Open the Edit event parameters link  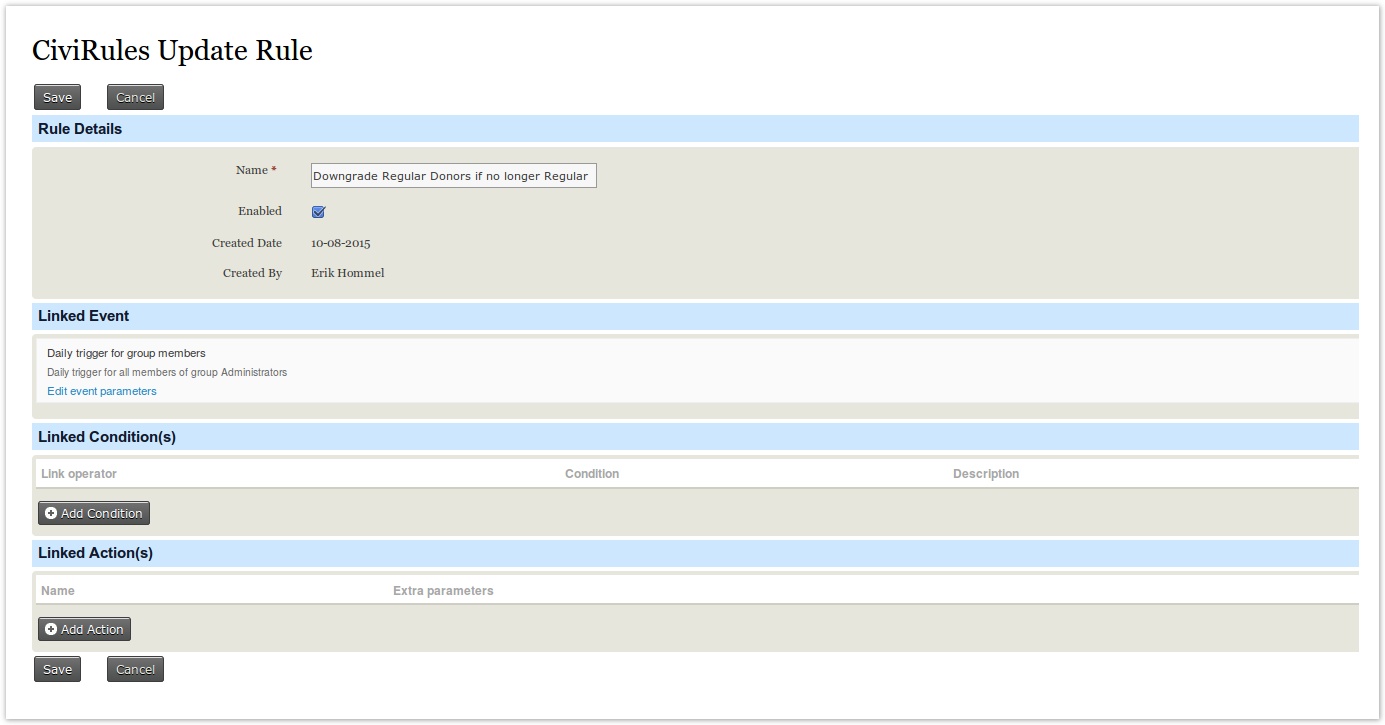pos(102,391)
